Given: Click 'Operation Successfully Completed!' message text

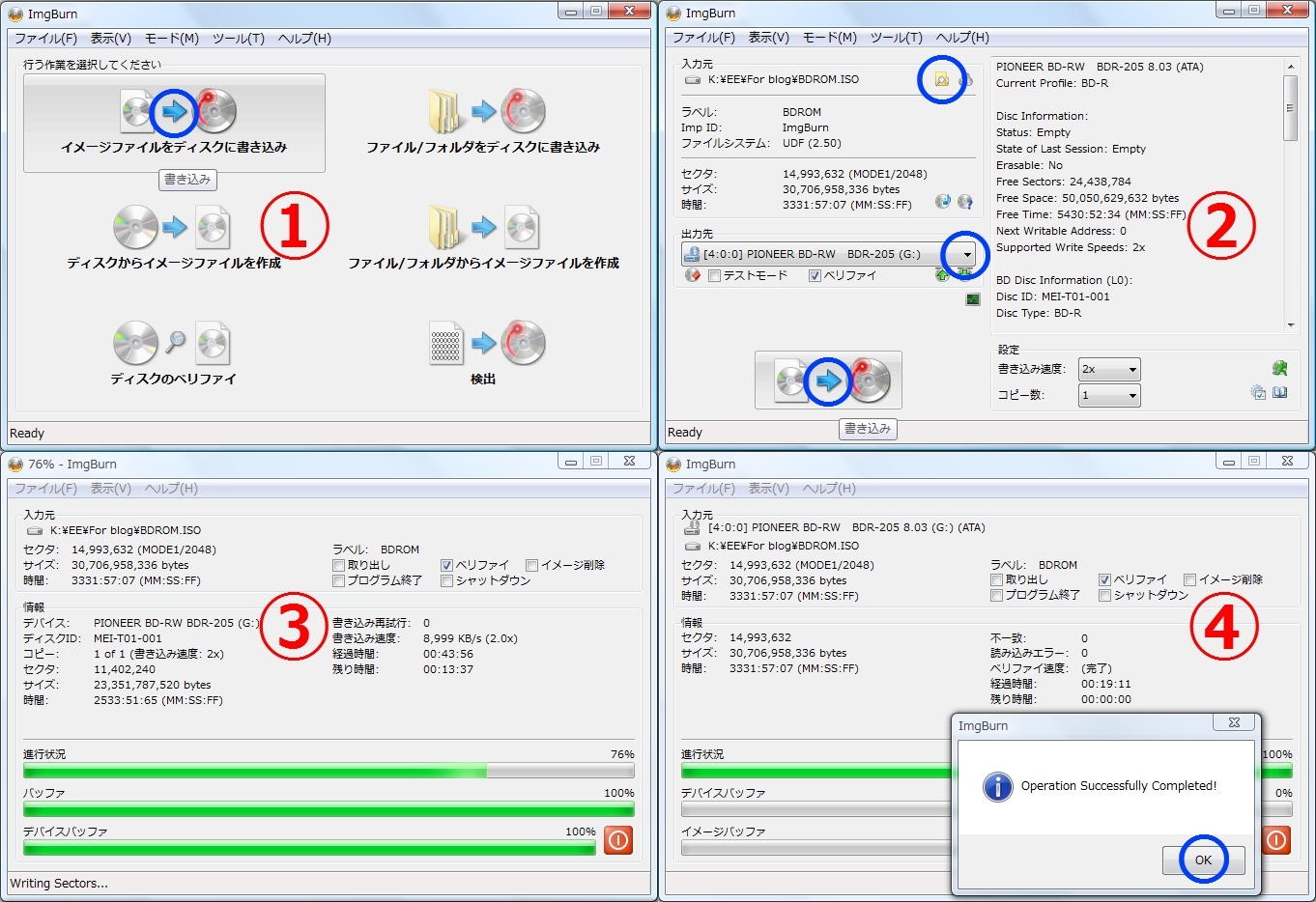Looking at the screenshot, I should (1119, 786).
